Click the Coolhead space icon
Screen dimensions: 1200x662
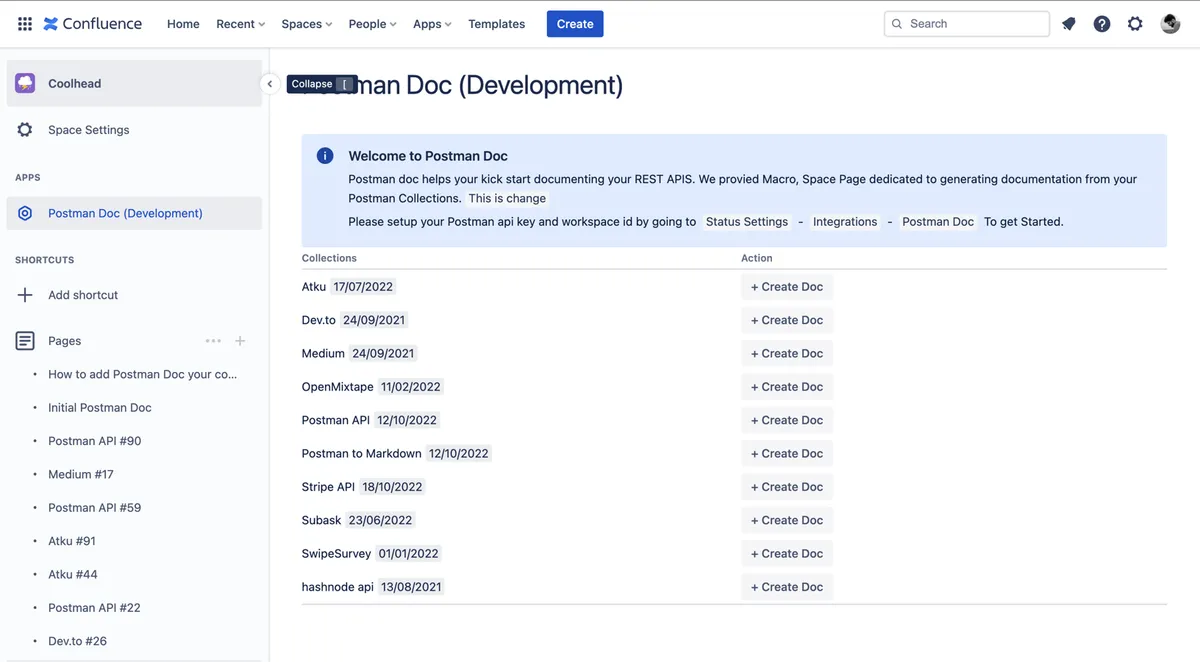[x=25, y=83]
